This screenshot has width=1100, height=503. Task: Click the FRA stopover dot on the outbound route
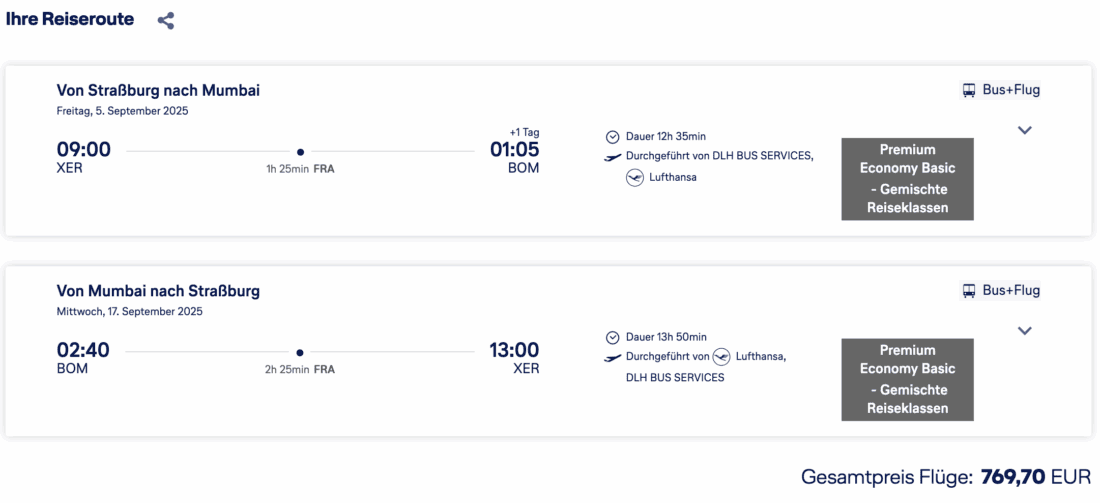click(300, 152)
